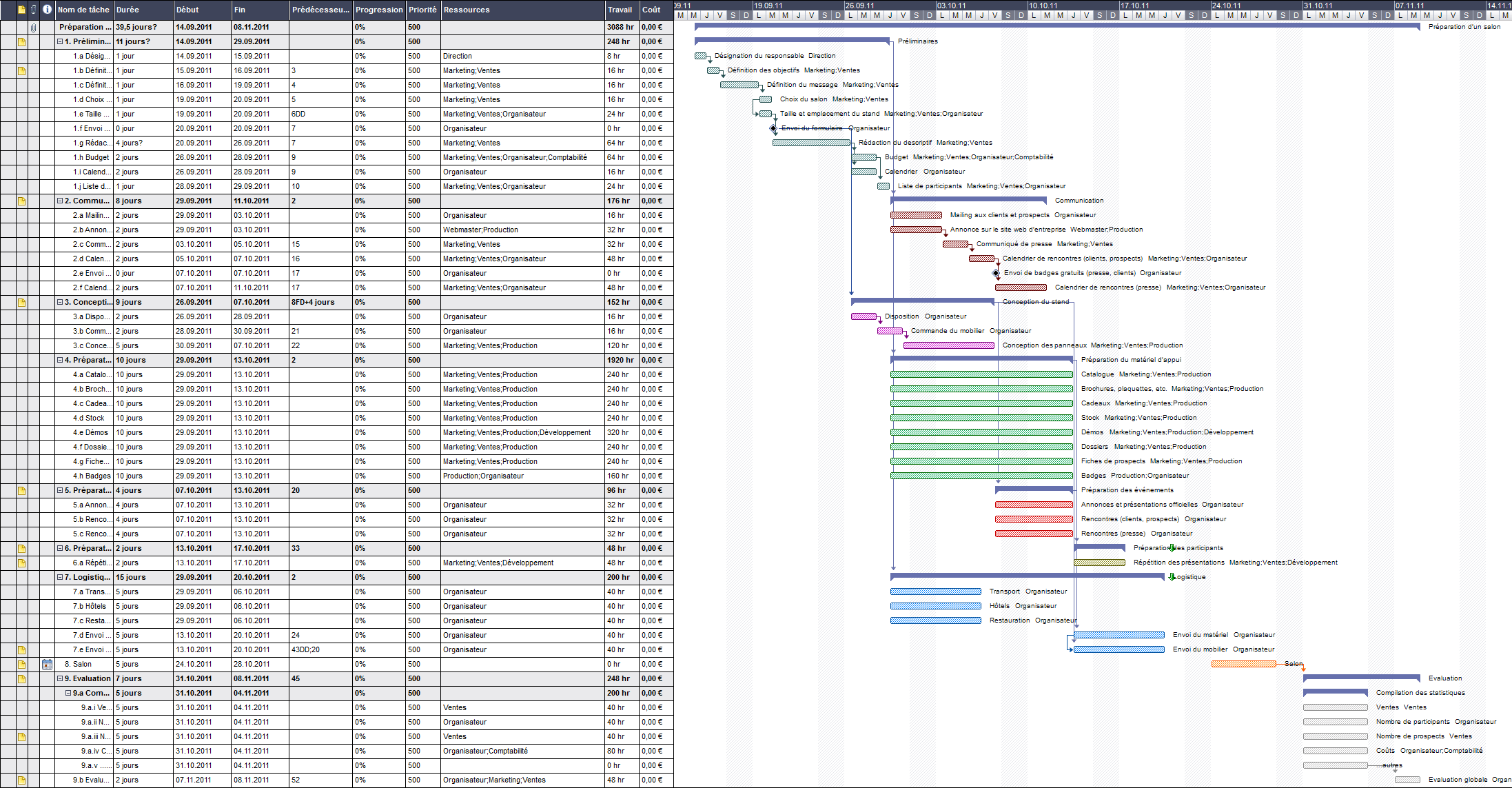Collapse the 6. Préparat... summary task
This screenshot has width=1512, height=788.
(x=60, y=549)
